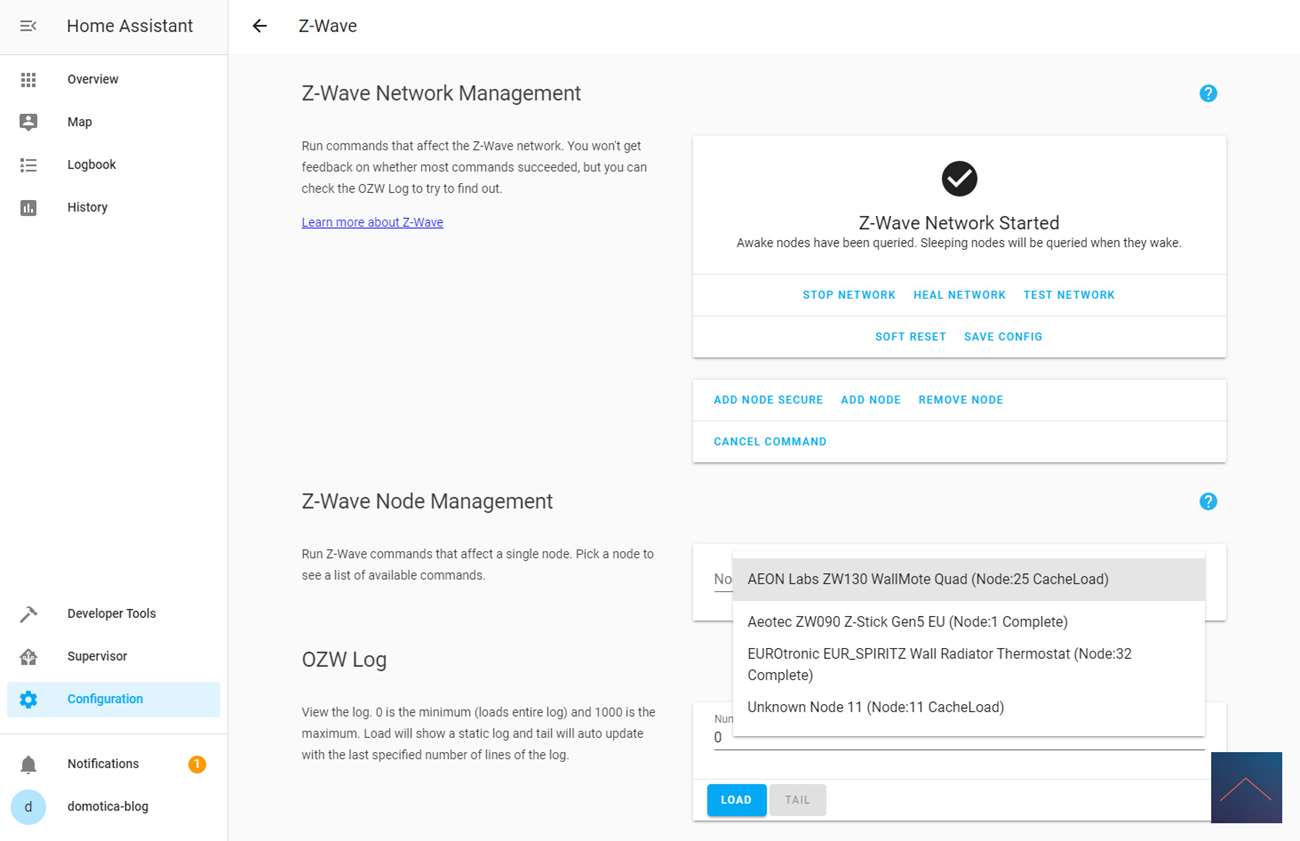Open the History page
This screenshot has width=1300, height=841.
[114, 208]
